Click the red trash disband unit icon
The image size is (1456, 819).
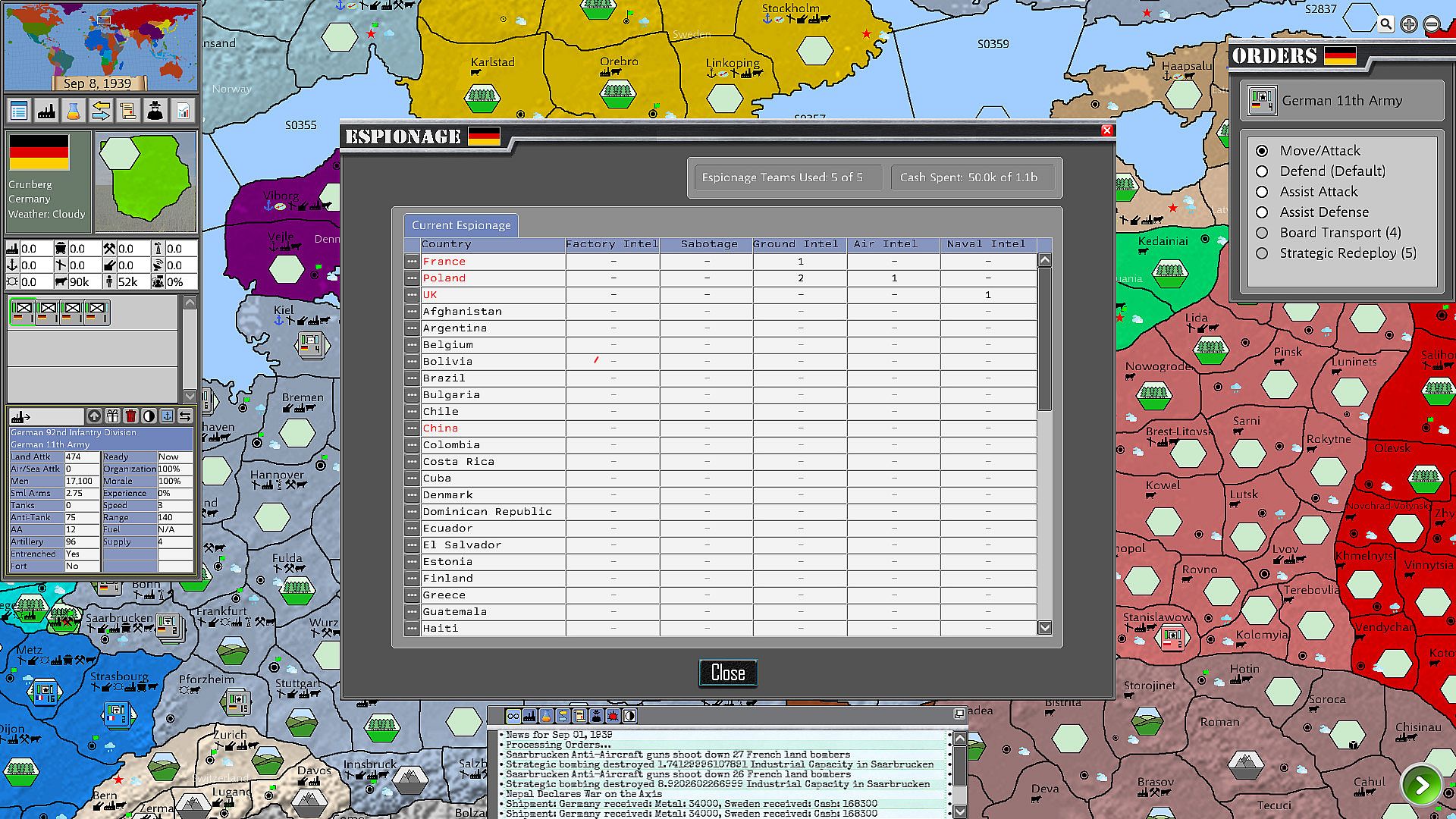[130, 416]
